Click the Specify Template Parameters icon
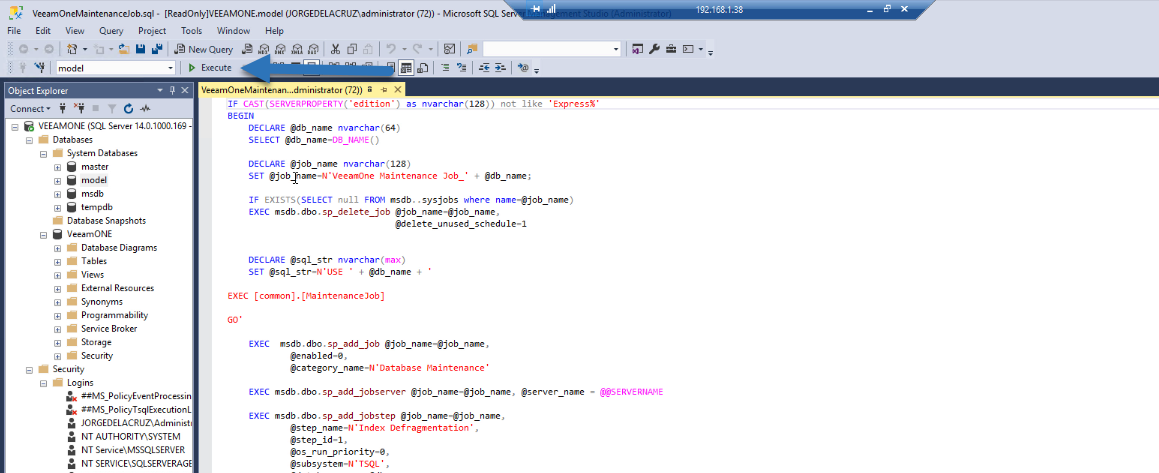 click(523, 68)
